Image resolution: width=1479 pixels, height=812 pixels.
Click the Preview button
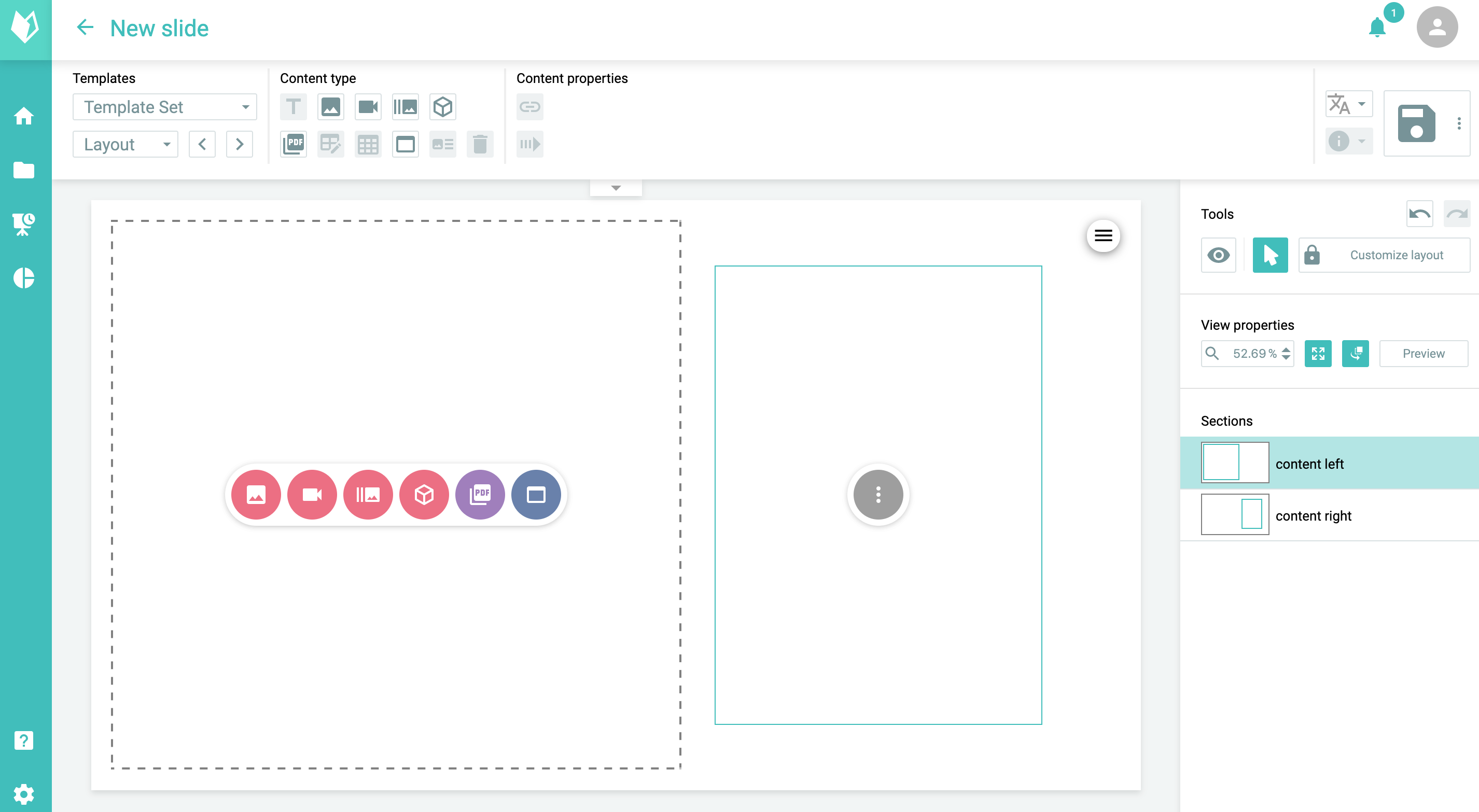[1424, 354]
